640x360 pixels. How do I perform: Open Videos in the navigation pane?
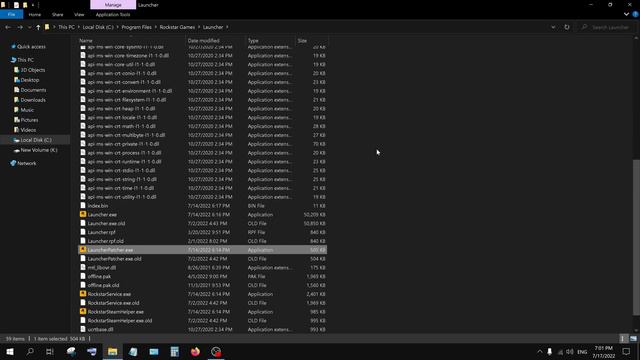(x=28, y=130)
